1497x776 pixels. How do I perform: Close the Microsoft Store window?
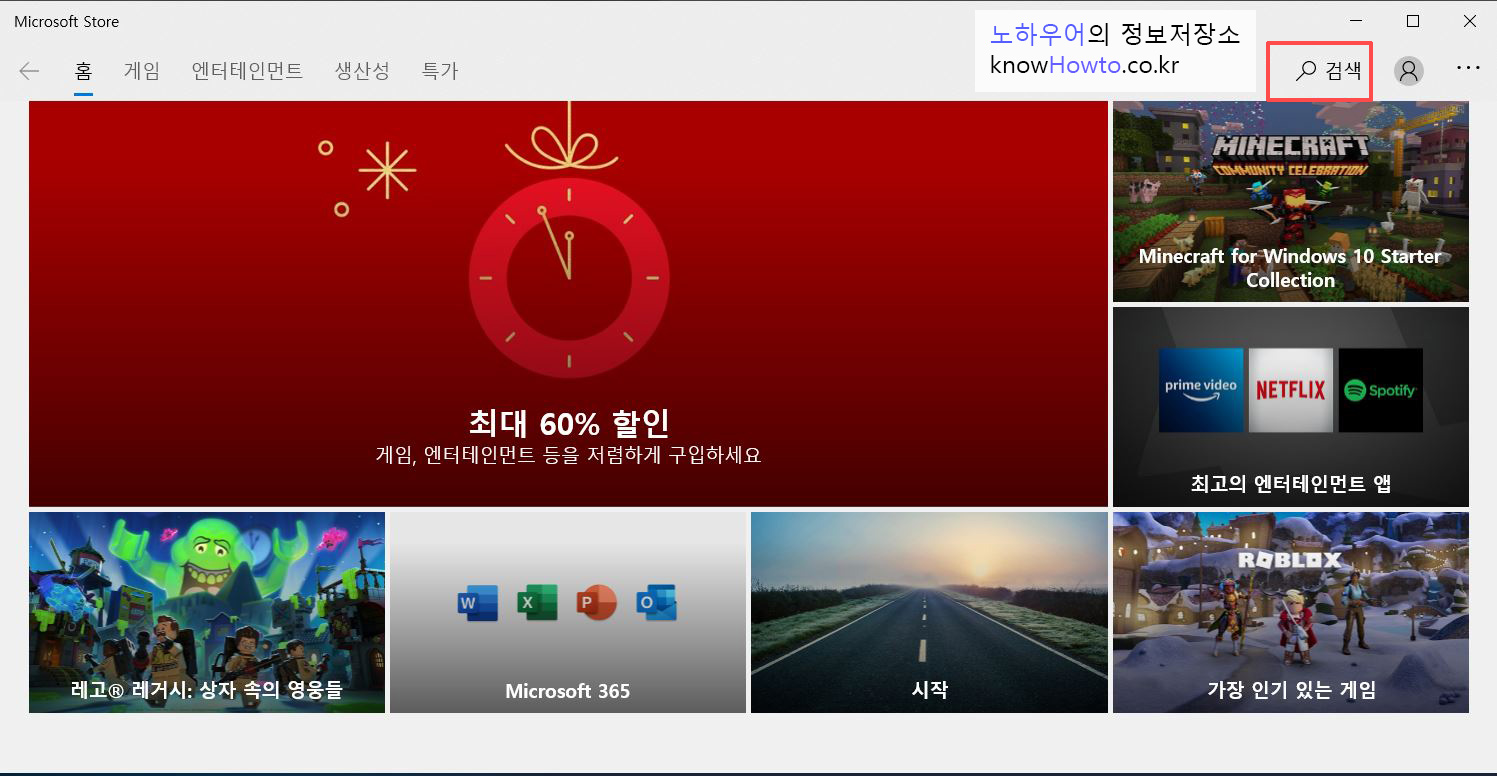1469,21
